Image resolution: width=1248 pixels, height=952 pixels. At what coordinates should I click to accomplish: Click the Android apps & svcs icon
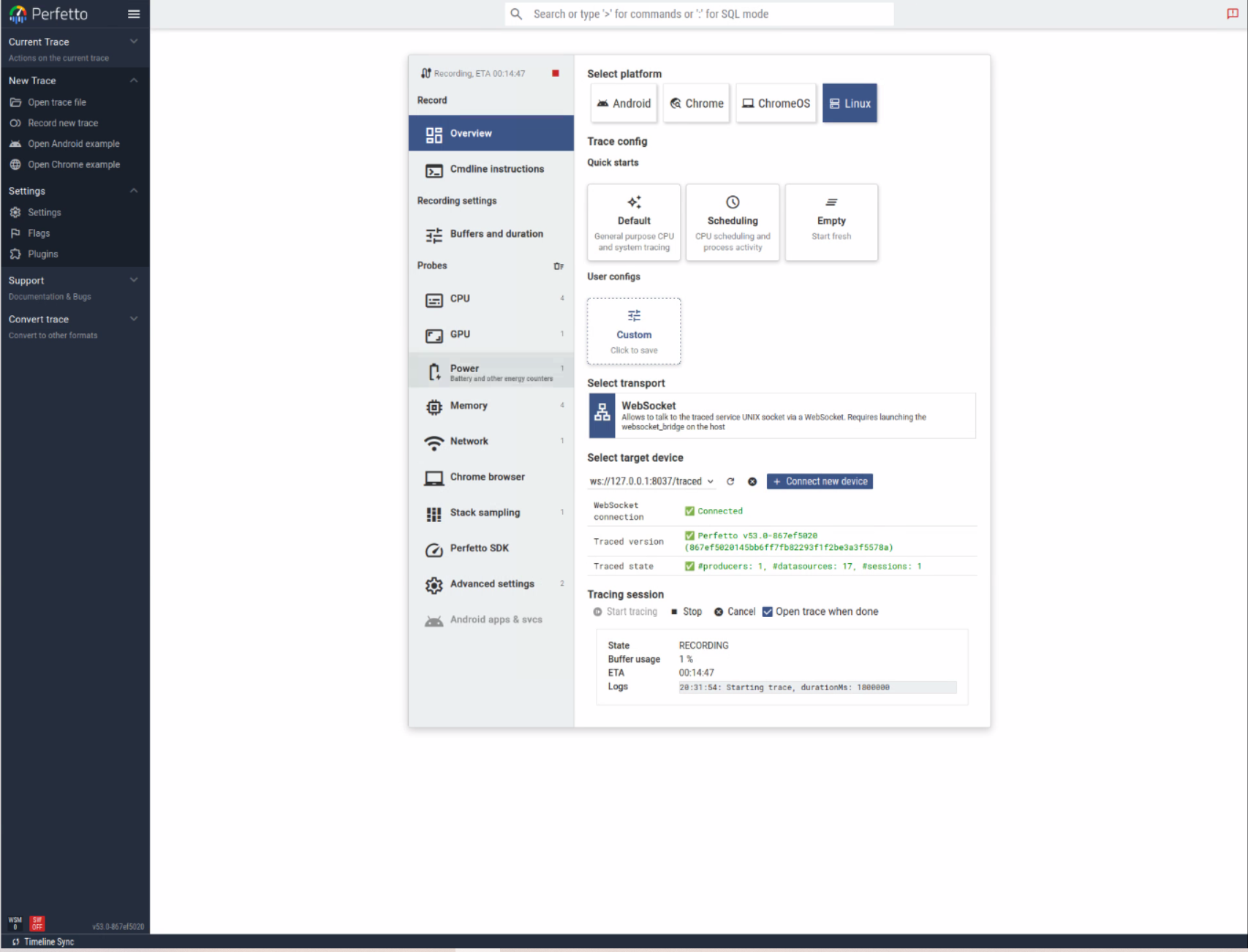pyautogui.click(x=434, y=621)
